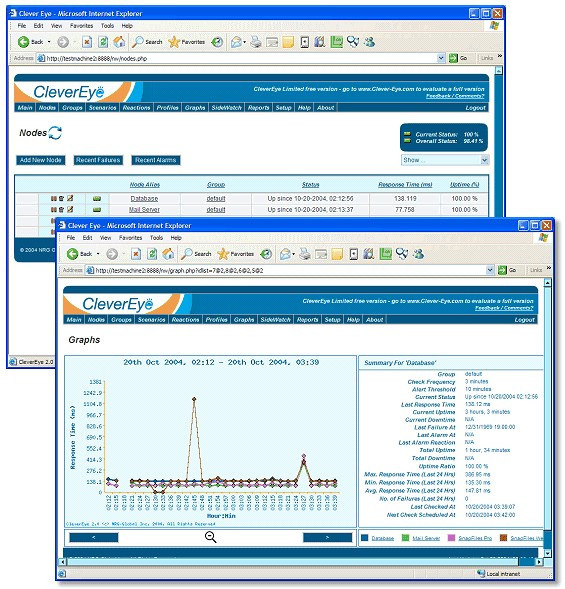Expand Back history arrow in front Graphs window
Image resolution: width=565 pixels, height=589 pixels.
(x=98, y=254)
